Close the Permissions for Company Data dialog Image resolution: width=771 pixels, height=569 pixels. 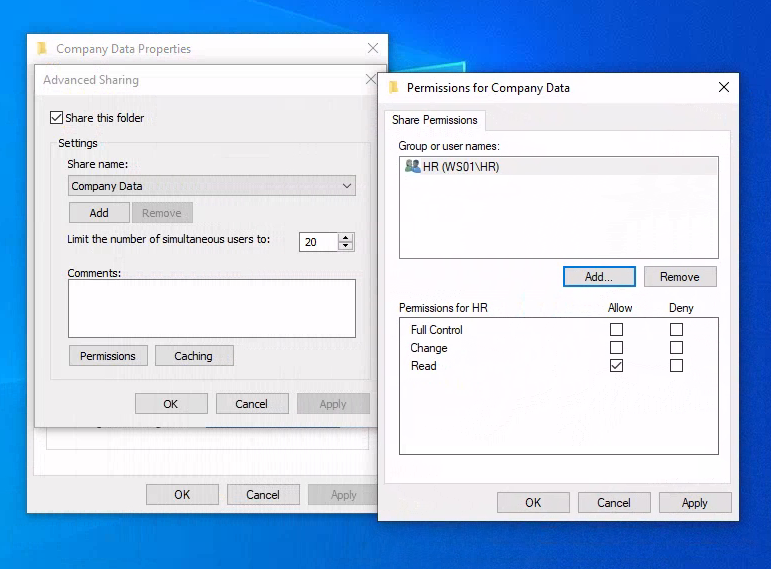(724, 88)
